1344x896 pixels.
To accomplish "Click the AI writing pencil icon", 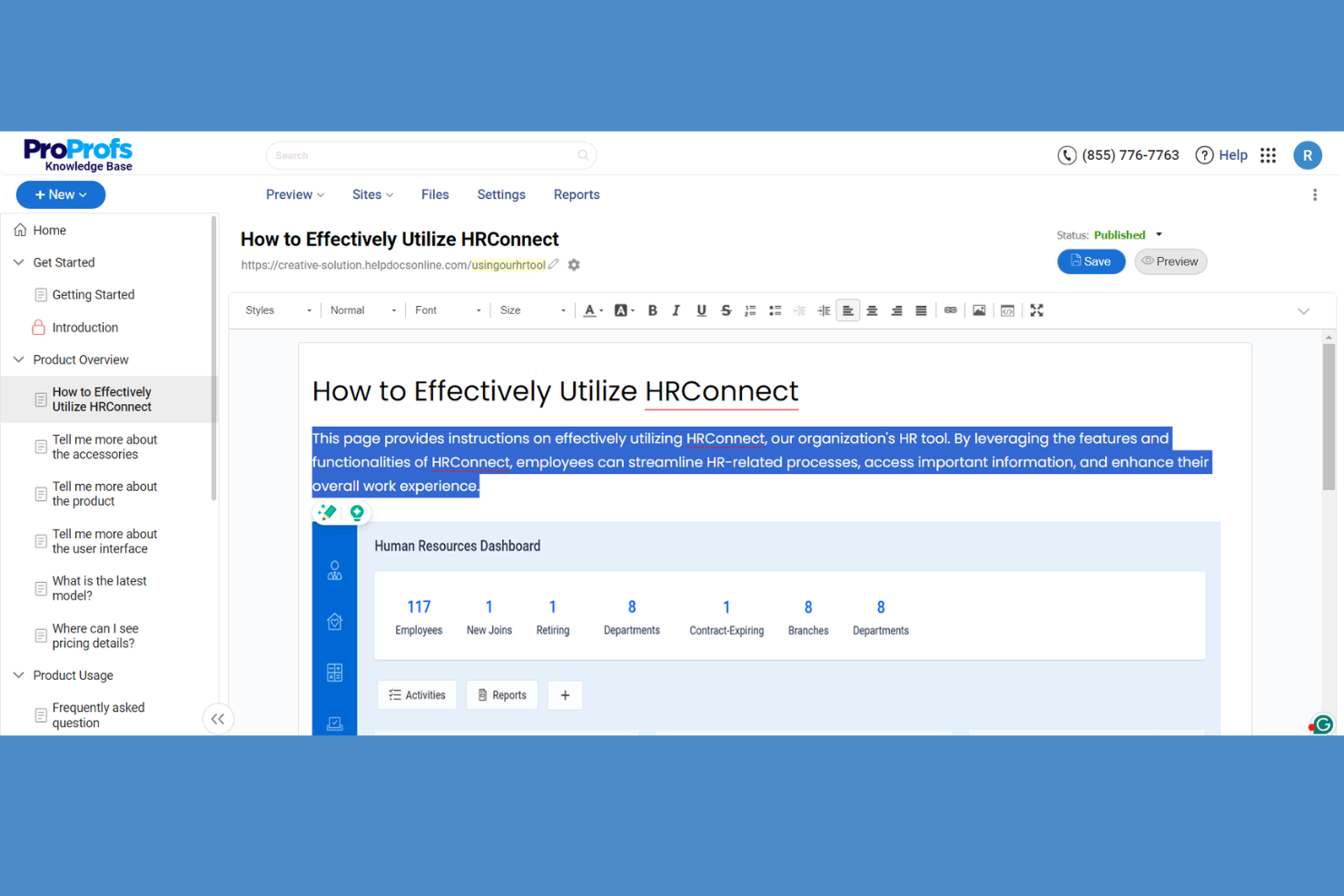I will [x=327, y=511].
